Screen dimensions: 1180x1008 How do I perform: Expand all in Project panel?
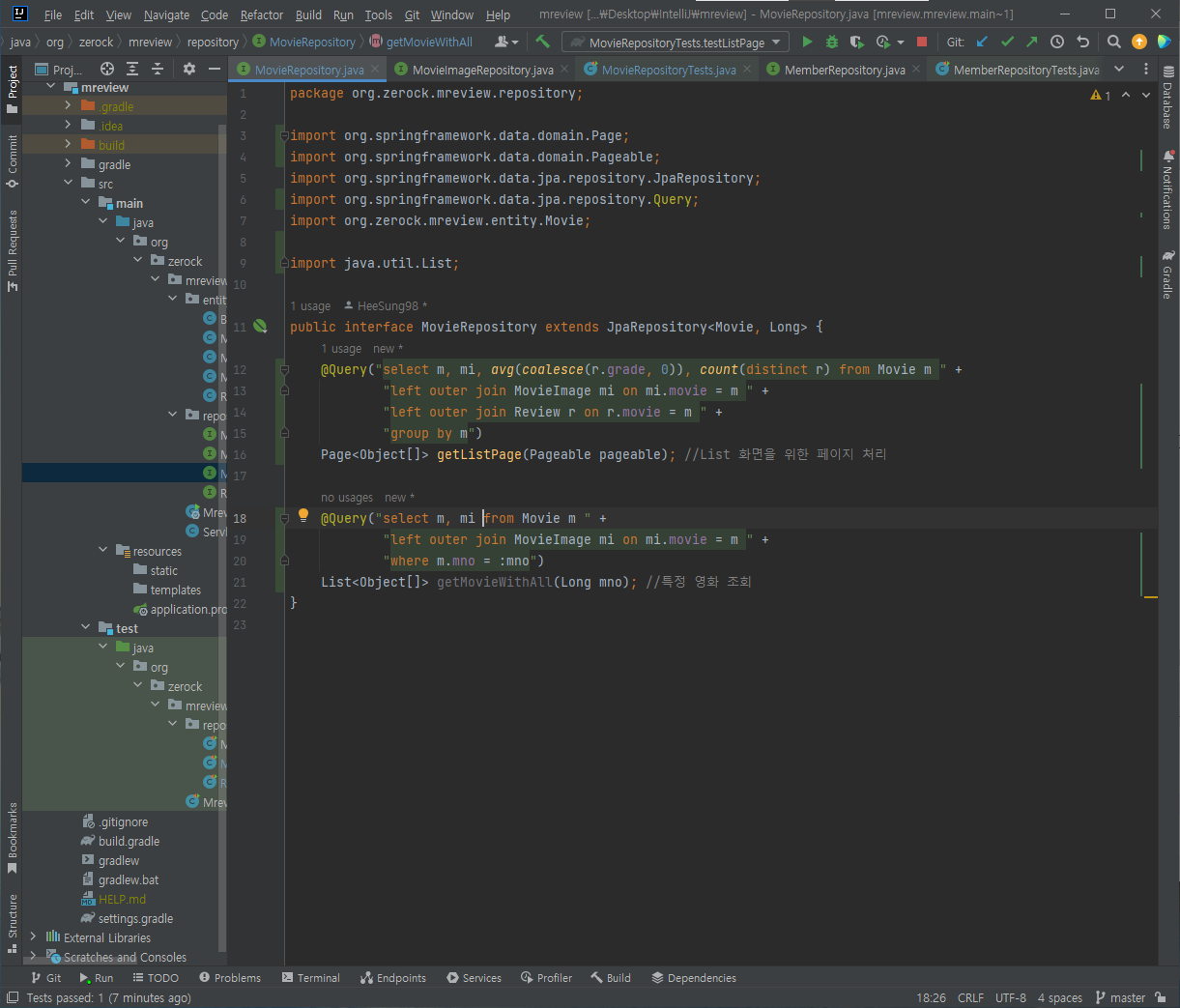pos(132,69)
